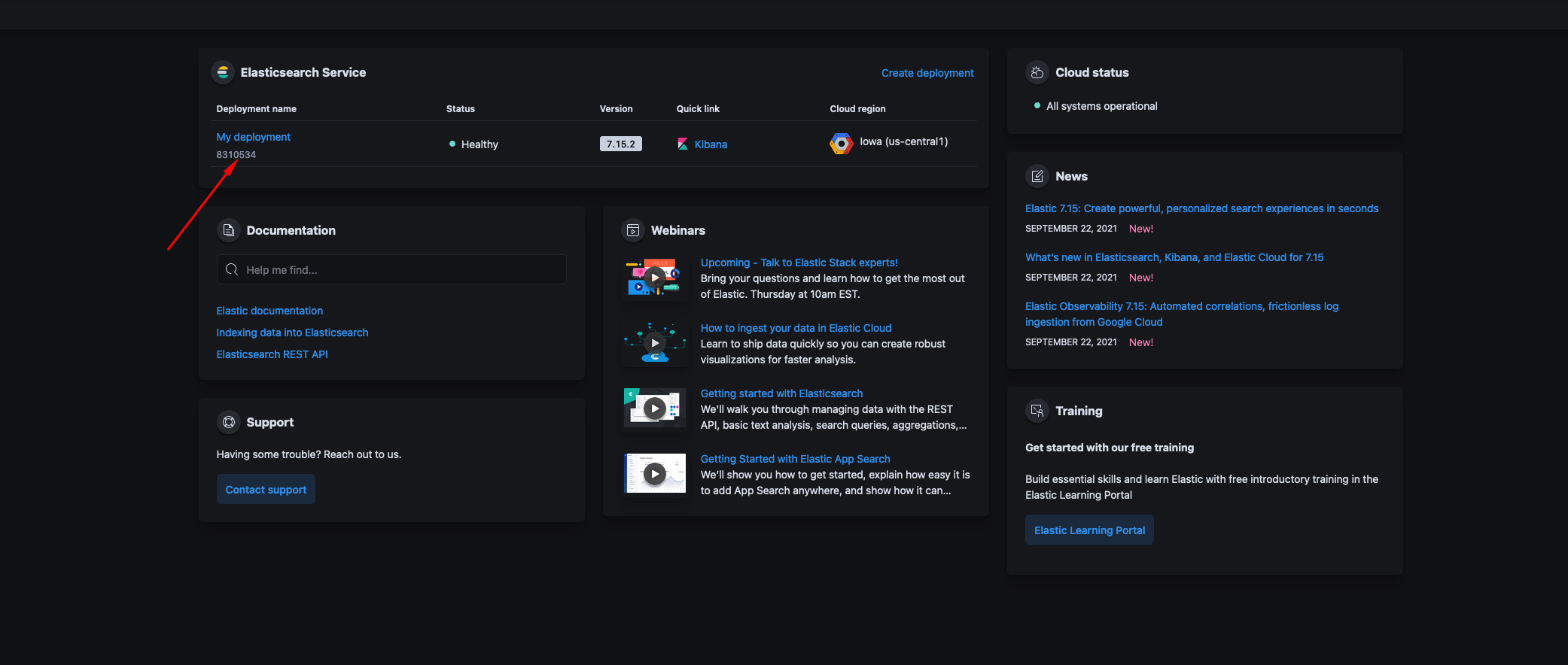The height and width of the screenshot is (665, 1568).
Task: Click the Elasticsearch Service logo icon
Action: coord(223,72)
